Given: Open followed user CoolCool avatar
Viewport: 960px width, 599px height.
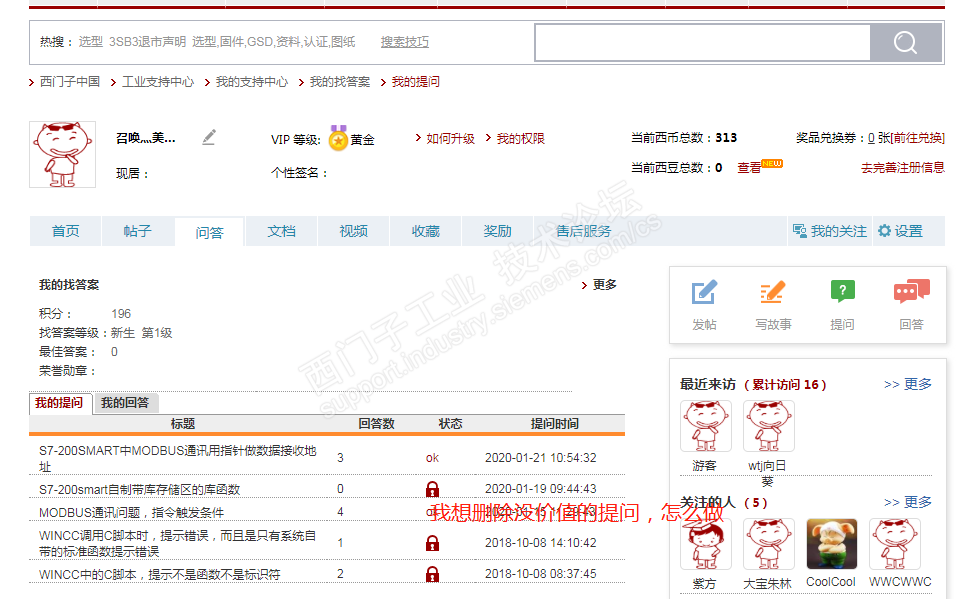Looking at the screenshot, I should (x=831, y=544).
